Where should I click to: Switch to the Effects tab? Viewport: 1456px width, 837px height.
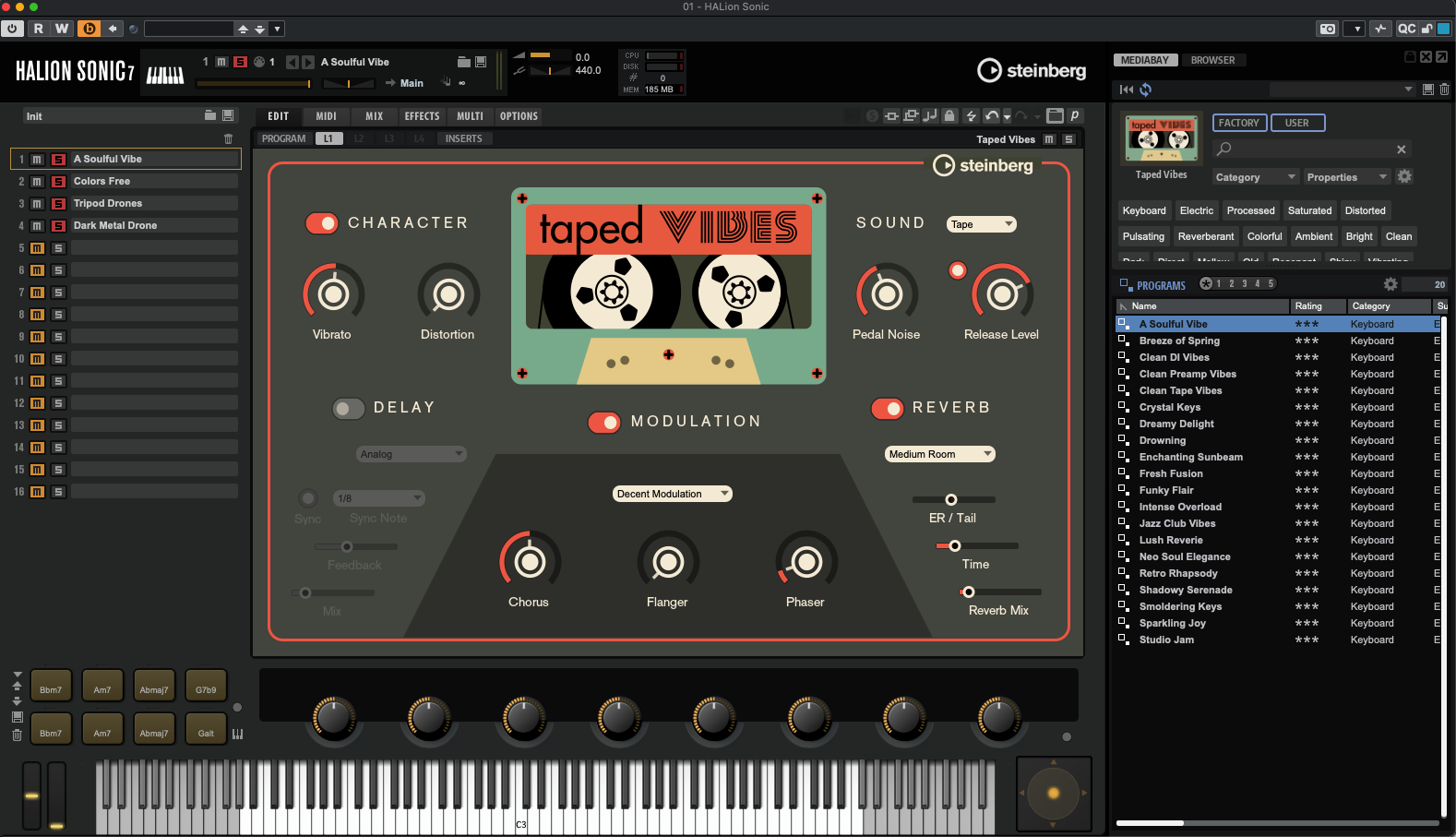(x=422, y=116)
